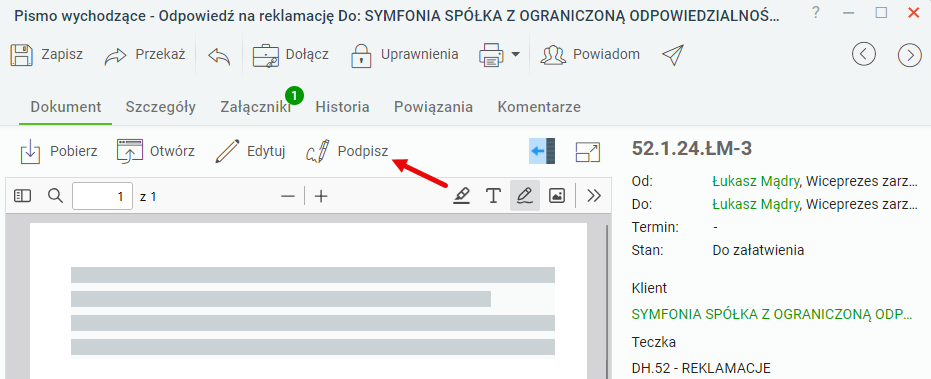Save the document with Zapisz

click(x=47, y=55)
